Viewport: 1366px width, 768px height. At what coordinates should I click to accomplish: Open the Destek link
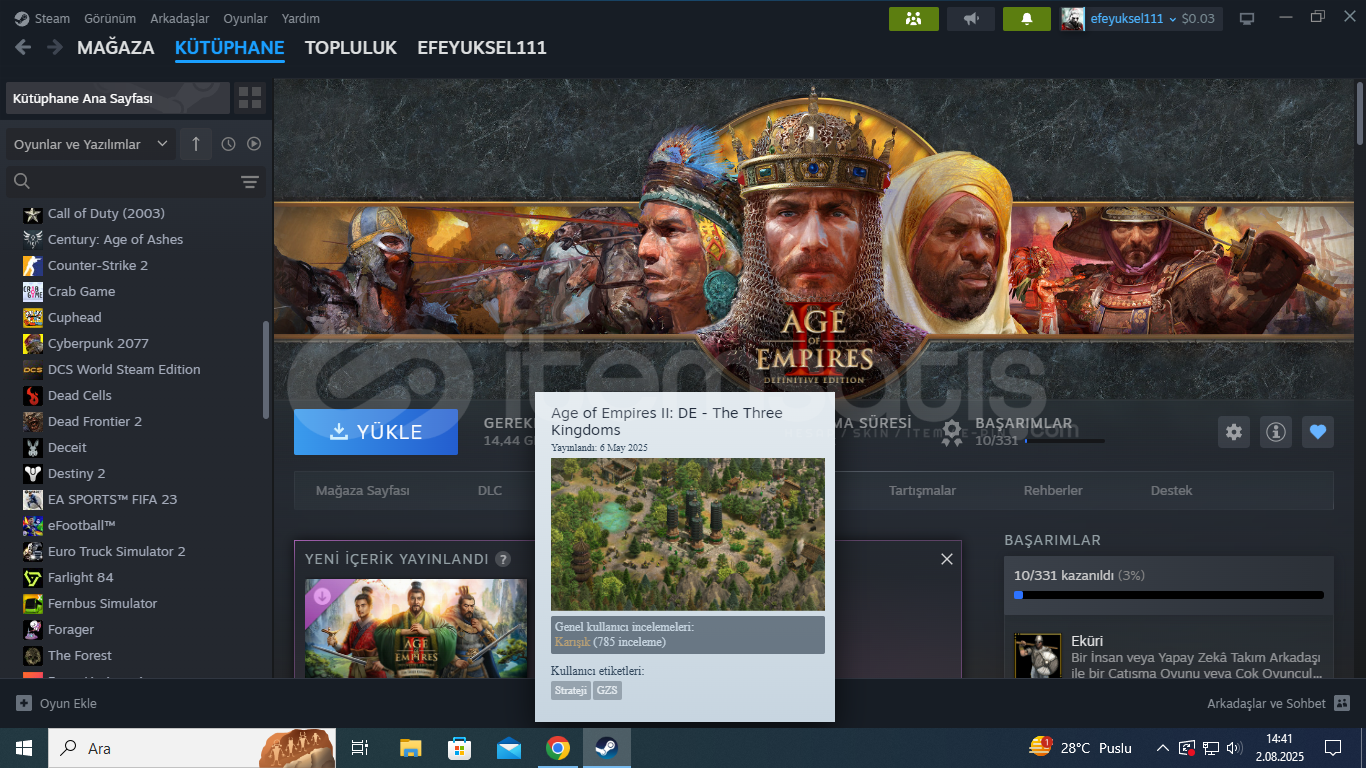pos(1171,490)
